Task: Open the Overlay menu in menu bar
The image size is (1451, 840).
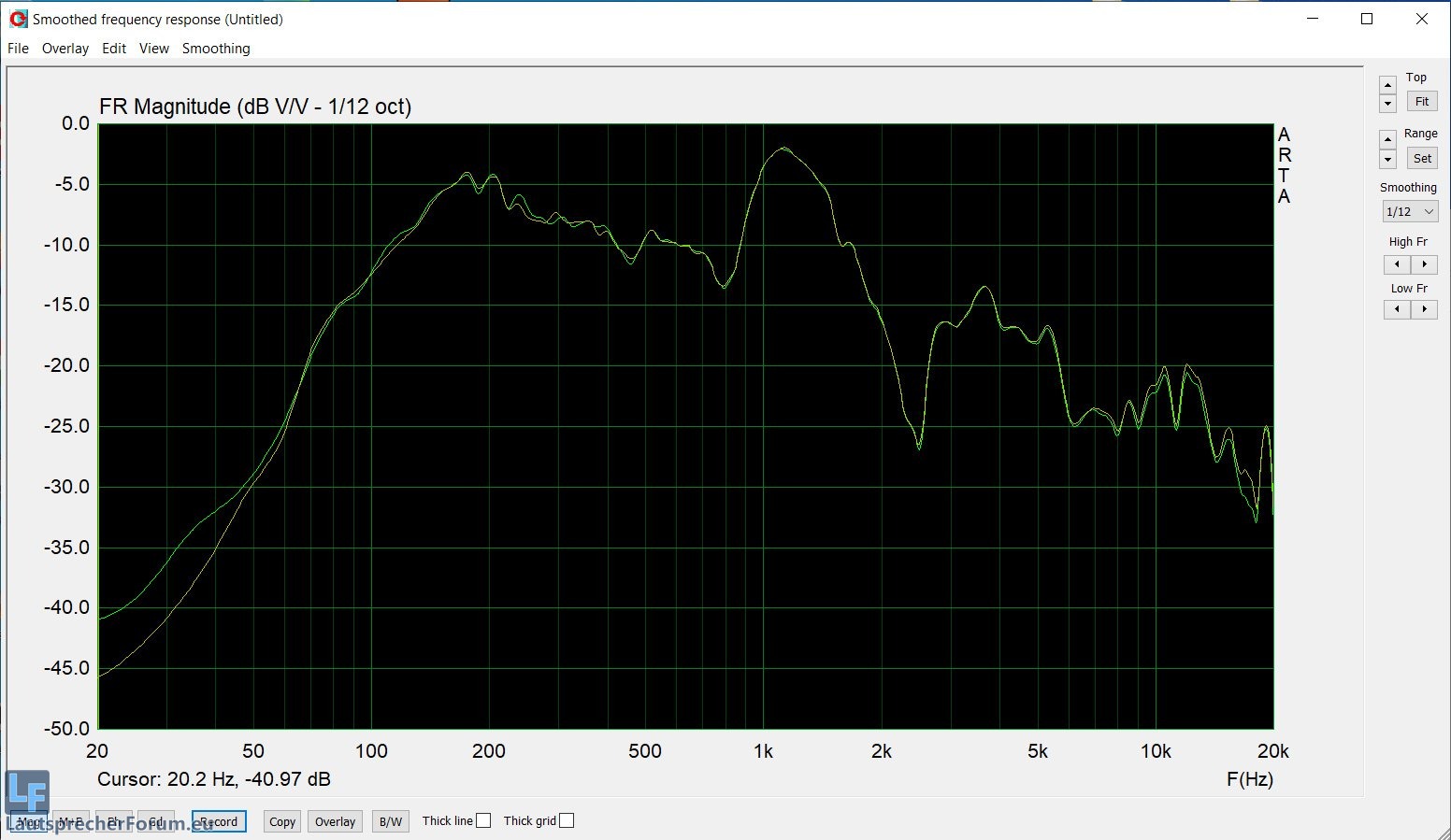Action: click(65, 49)
